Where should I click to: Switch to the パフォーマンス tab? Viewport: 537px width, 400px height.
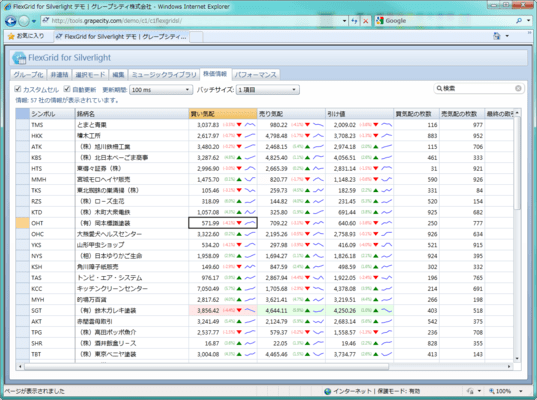point(255,75)
